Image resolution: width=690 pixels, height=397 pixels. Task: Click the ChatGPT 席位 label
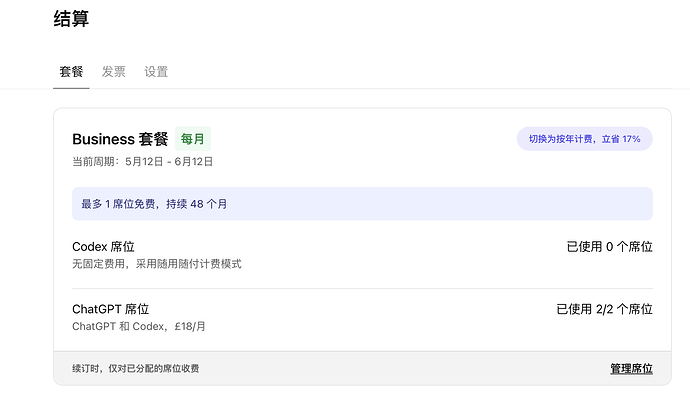click(x=110, y=309)
